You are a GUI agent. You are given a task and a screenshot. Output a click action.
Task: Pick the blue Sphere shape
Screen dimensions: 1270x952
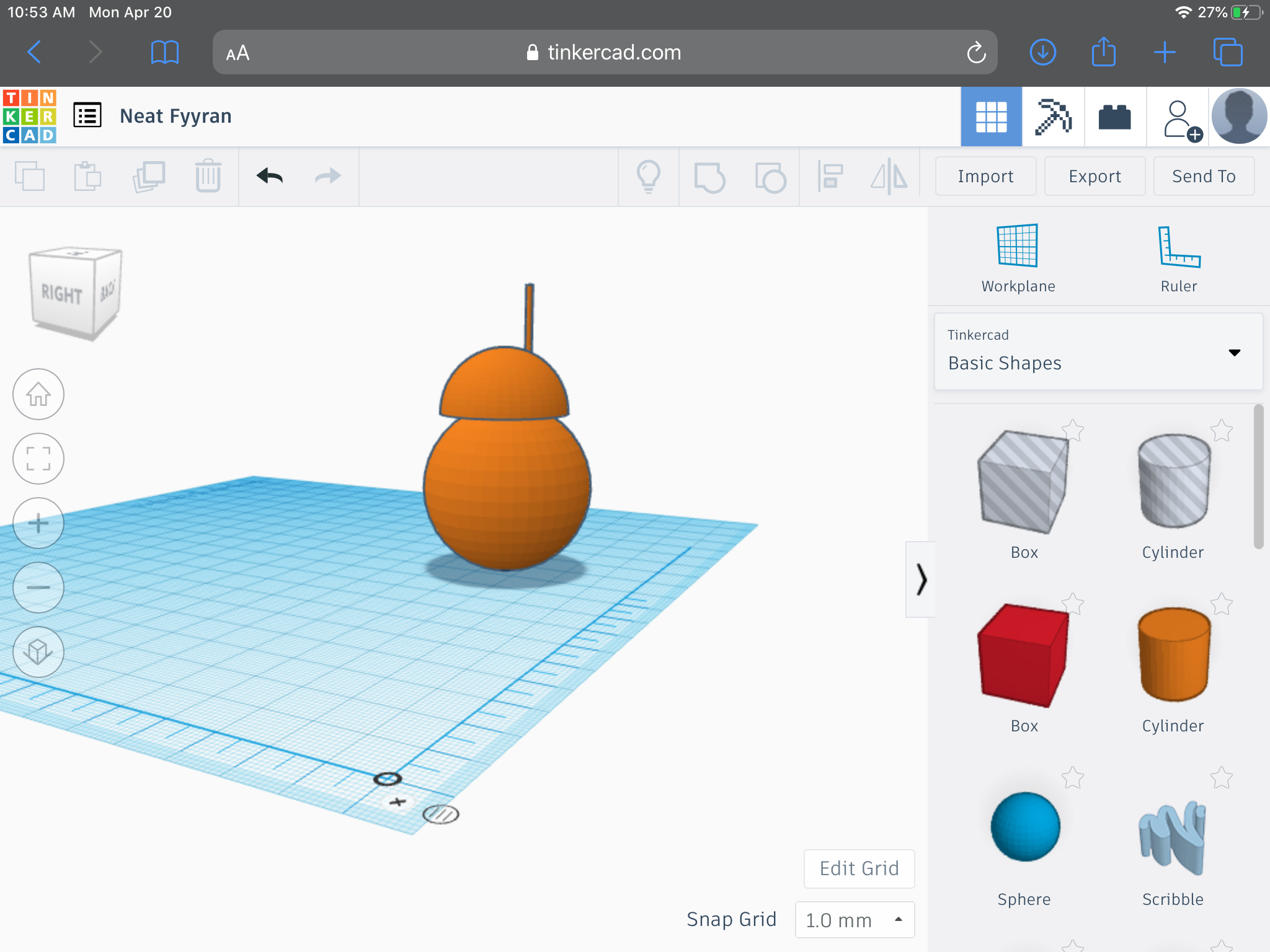(1025, 827)
